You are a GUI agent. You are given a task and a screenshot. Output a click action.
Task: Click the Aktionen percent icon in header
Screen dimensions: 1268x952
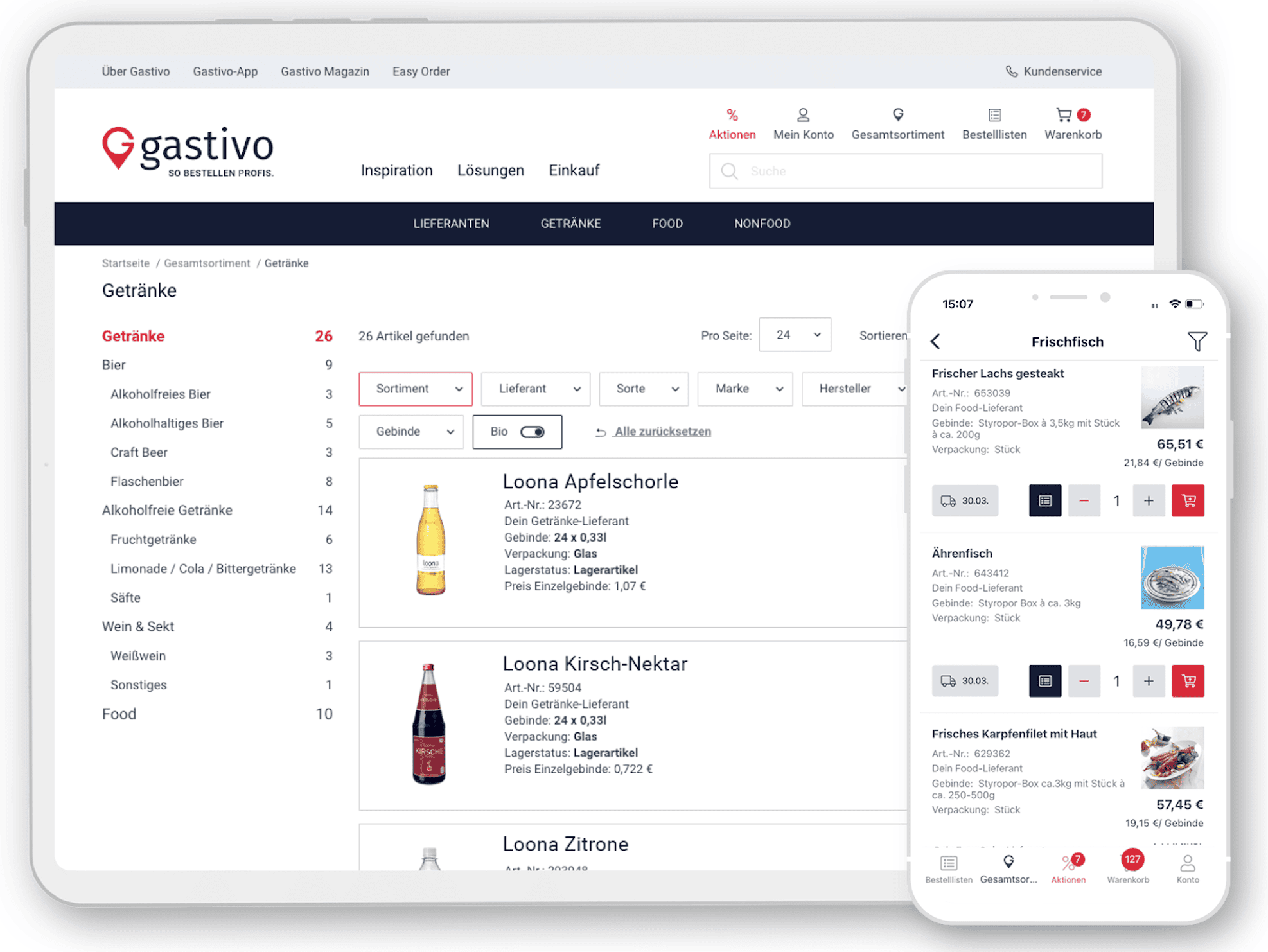pos(732,116)
